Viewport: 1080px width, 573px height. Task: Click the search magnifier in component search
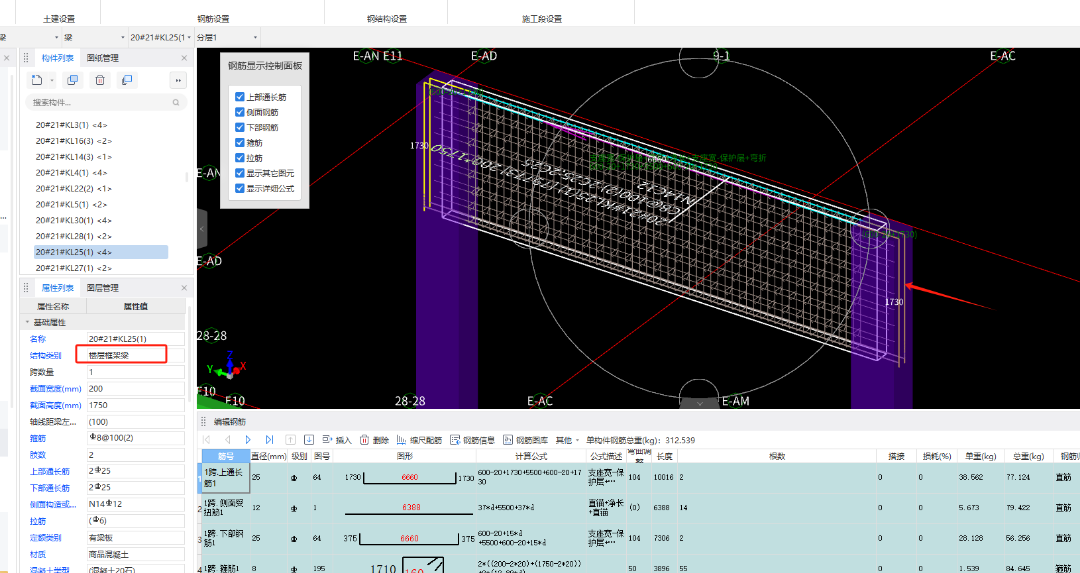tap(176, 103)
